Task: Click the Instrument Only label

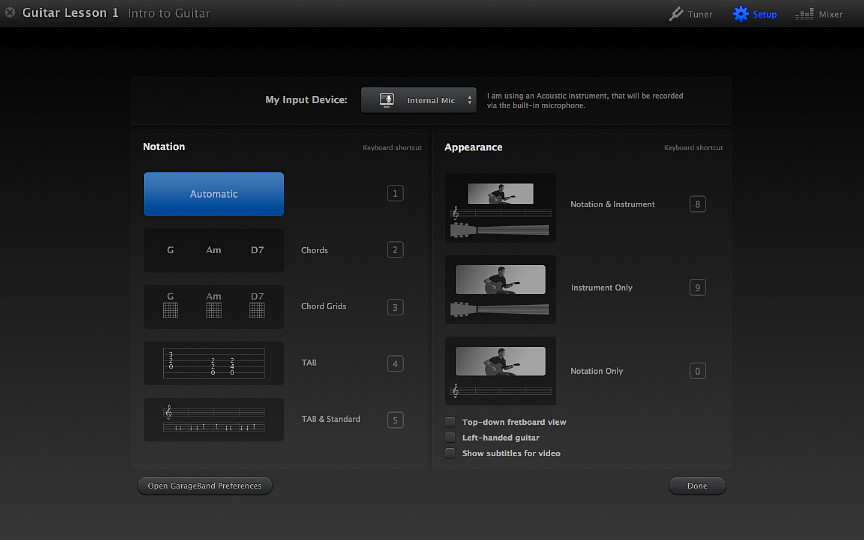Action: (602, 288)
